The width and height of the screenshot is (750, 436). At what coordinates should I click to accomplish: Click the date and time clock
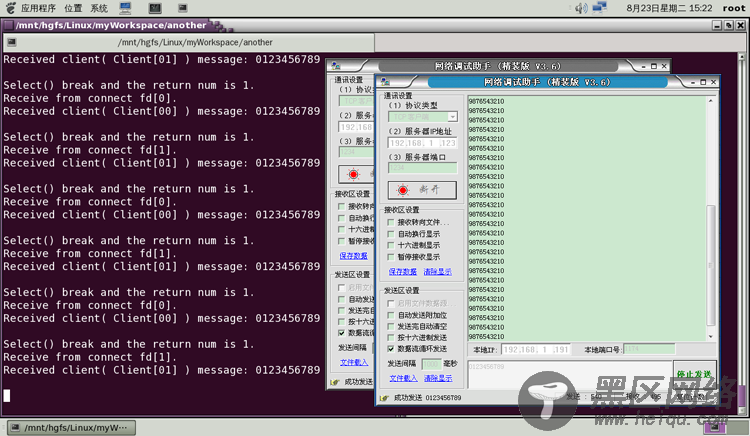669,8
